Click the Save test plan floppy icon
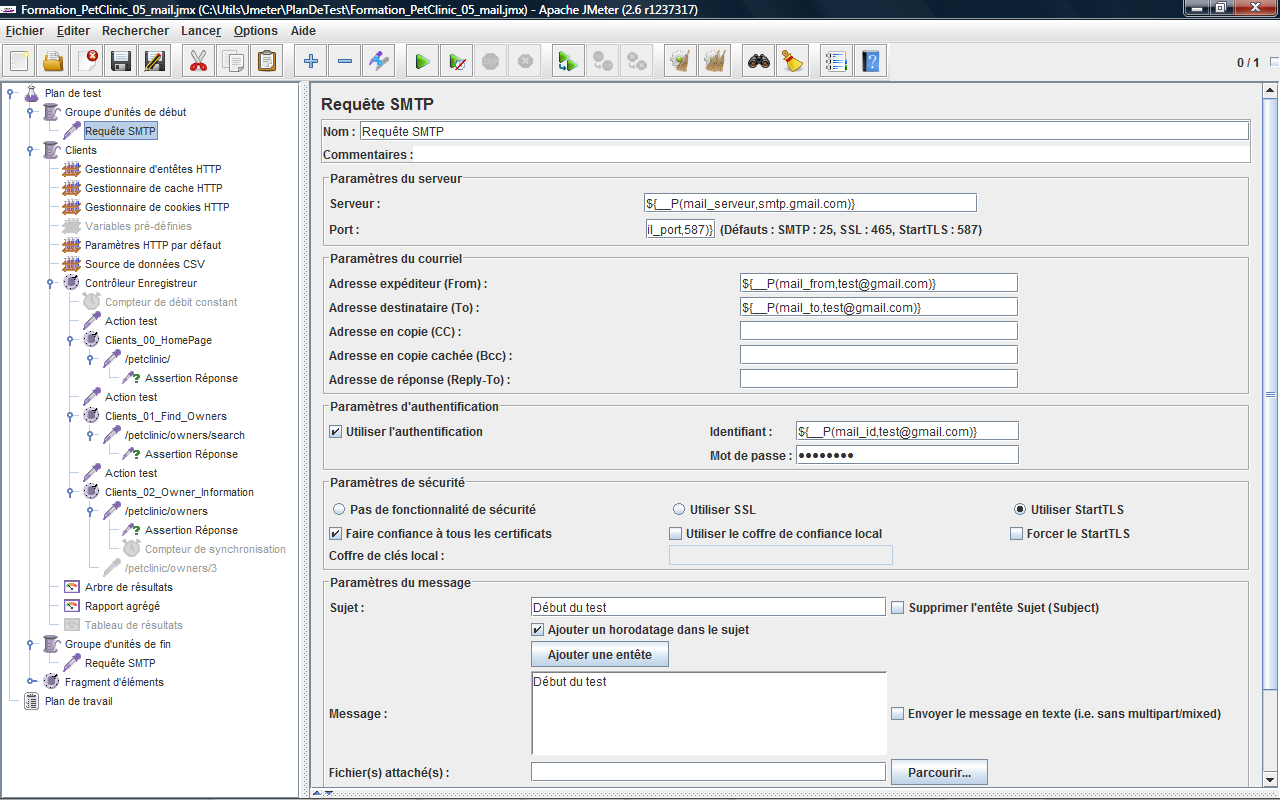1280x800 pixels. click(121, 62)
